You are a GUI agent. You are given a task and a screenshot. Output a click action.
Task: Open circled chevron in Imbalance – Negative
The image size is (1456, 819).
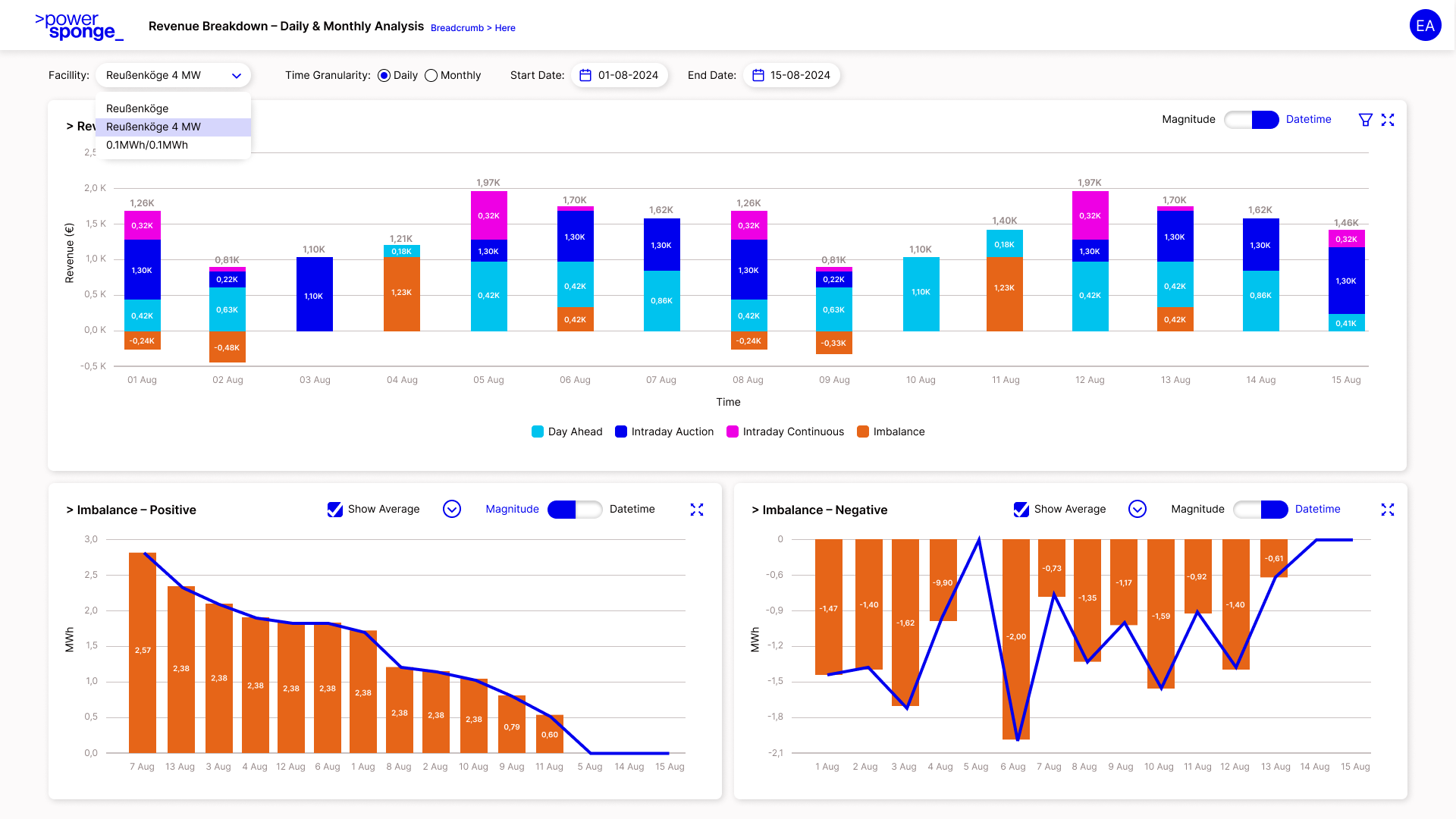tap(1137, 509)
